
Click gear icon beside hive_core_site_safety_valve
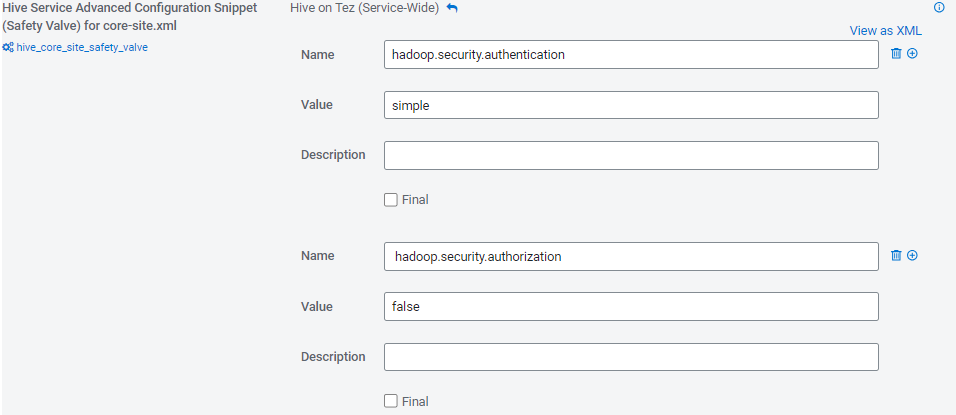(x=8, y=47)
